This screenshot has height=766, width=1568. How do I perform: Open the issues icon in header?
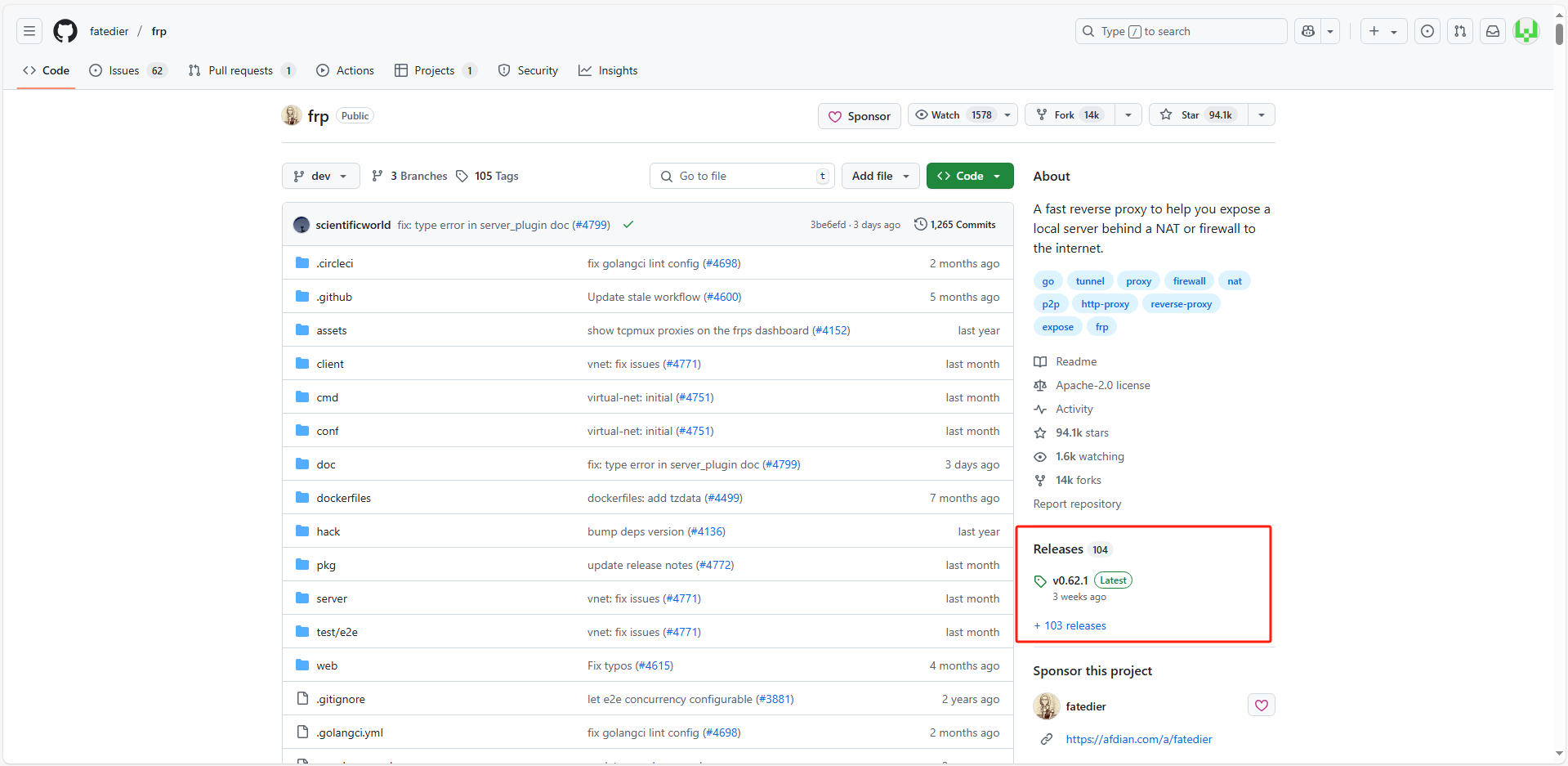pos(1427,31)
